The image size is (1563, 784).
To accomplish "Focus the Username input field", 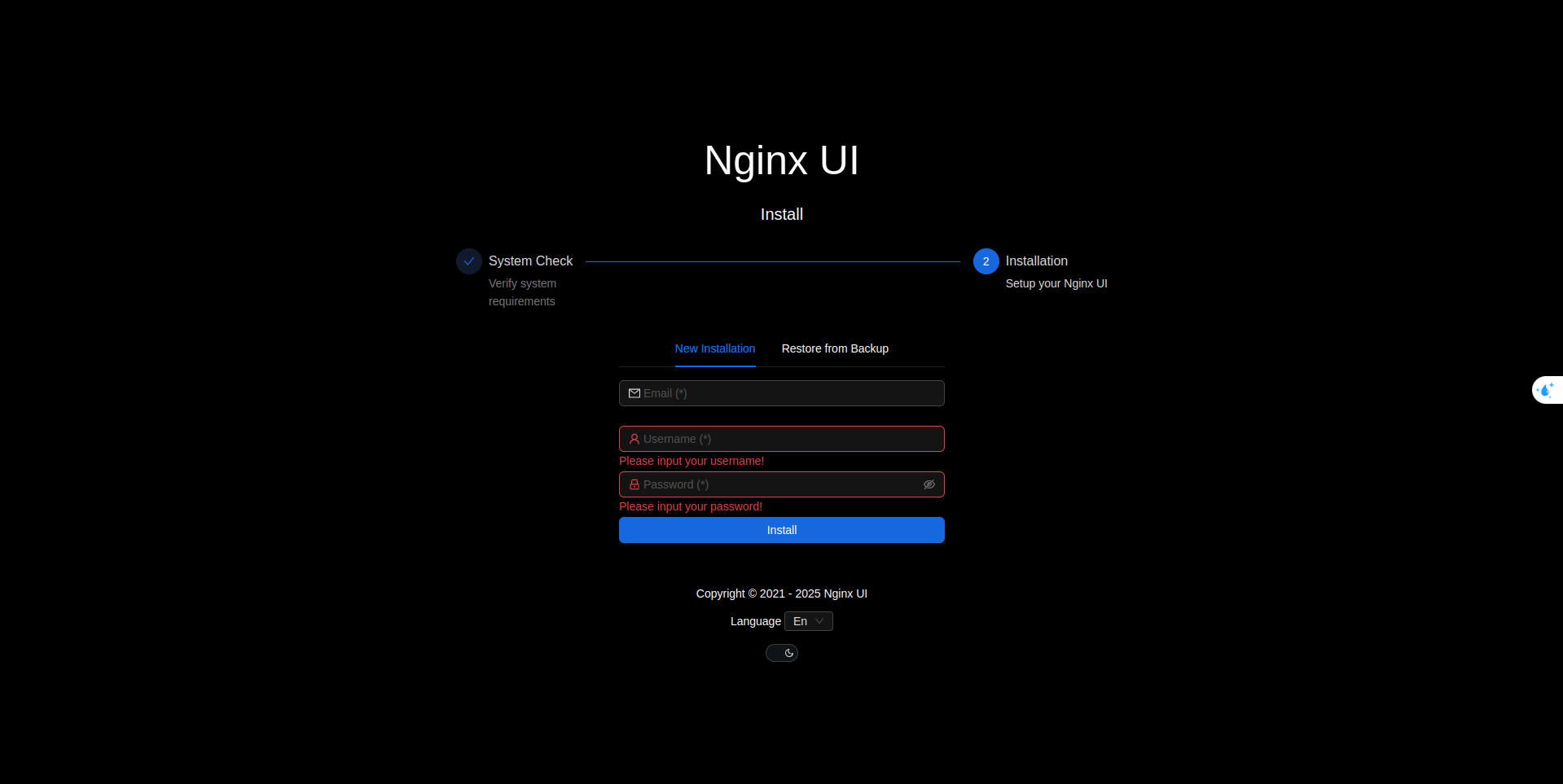I will pos(782,439).
